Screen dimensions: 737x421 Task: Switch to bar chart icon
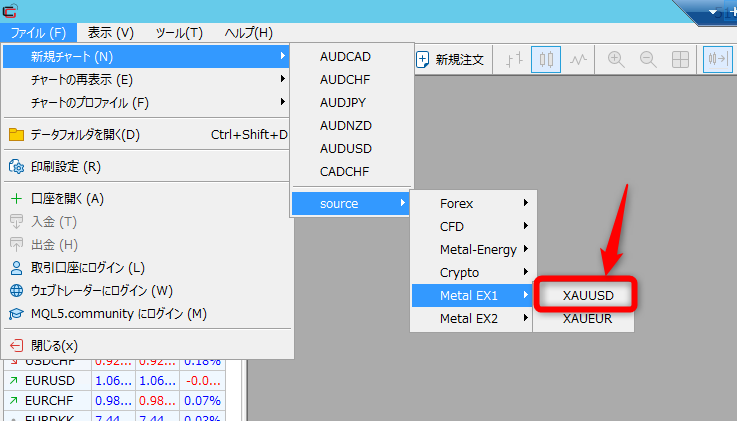coord(514,60)
